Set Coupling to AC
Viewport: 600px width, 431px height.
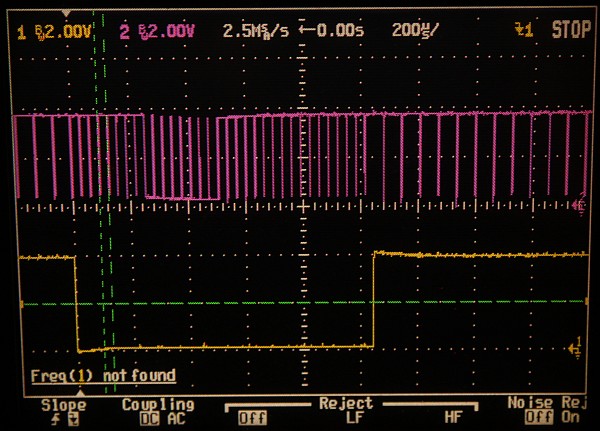click(x=177, y=419)
